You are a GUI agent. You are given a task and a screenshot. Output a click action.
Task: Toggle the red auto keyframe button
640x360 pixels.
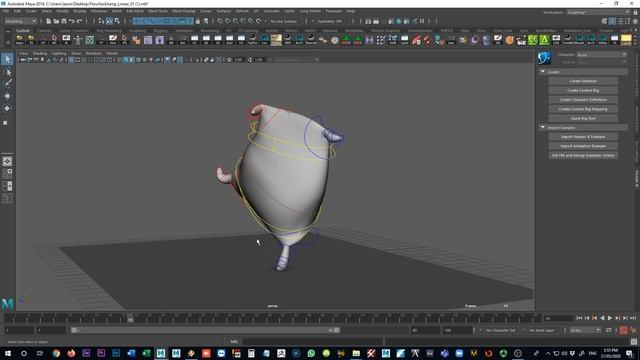click(x=623, y=330)
